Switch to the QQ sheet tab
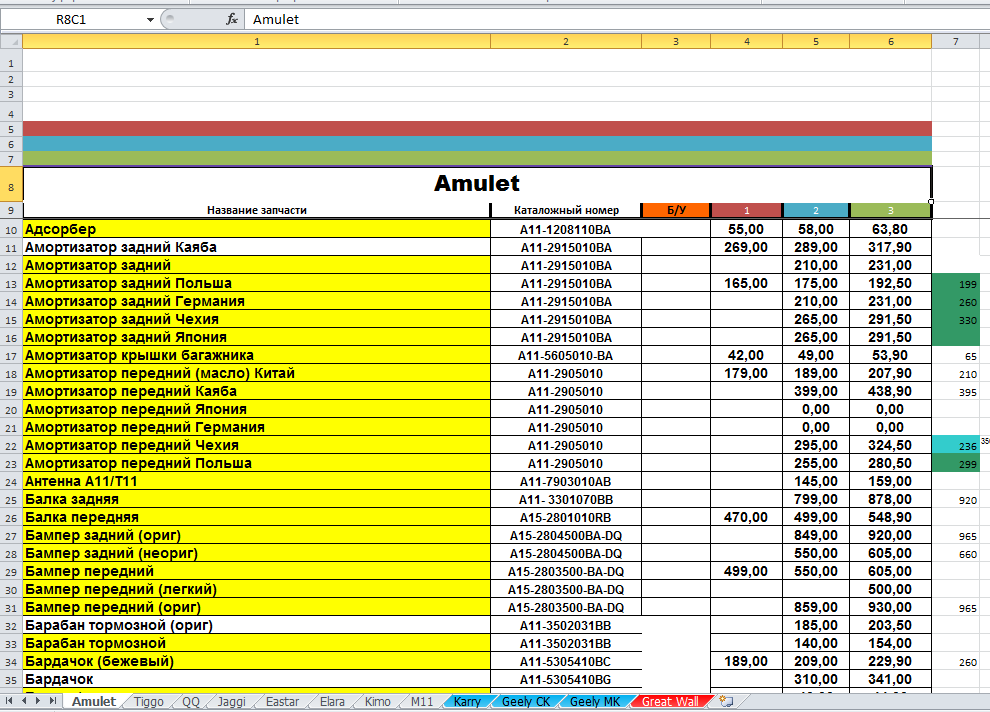The height and width of the screenshot is (712, 990). coord(191,701)
